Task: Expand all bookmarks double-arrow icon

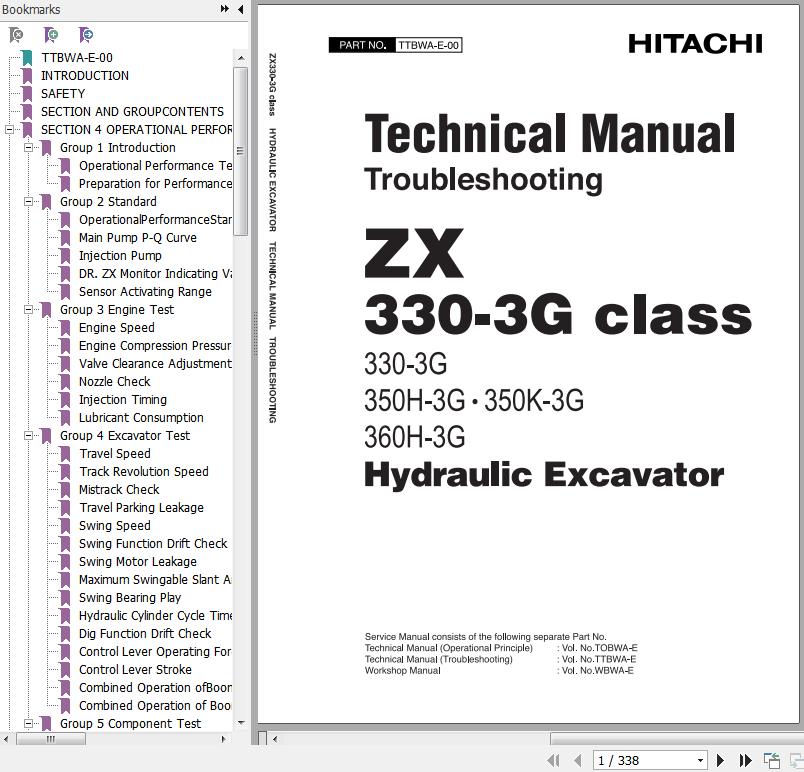Action: click(x=225, y=9)
